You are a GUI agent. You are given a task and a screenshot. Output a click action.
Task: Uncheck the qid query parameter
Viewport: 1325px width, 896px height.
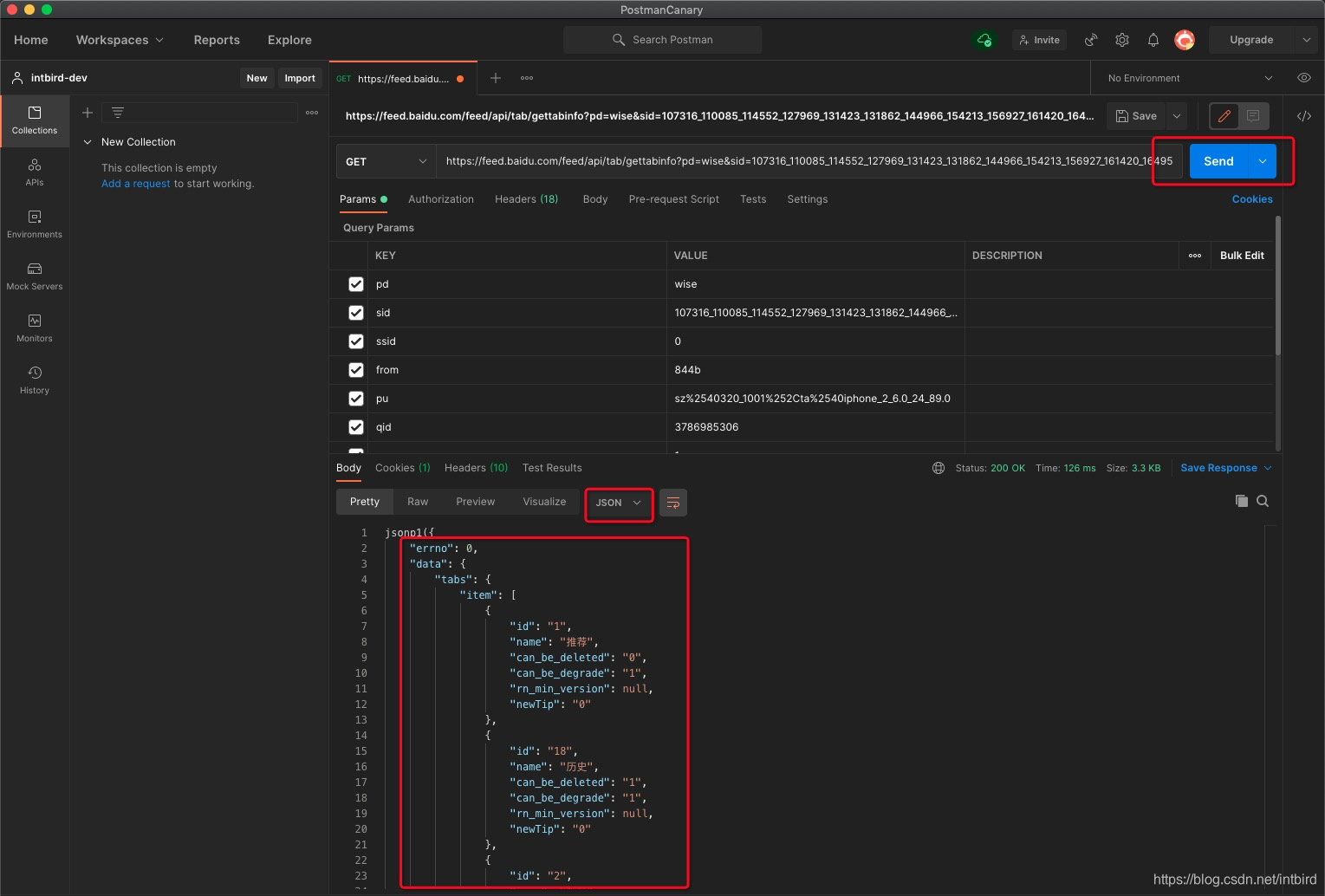point(355,427)
